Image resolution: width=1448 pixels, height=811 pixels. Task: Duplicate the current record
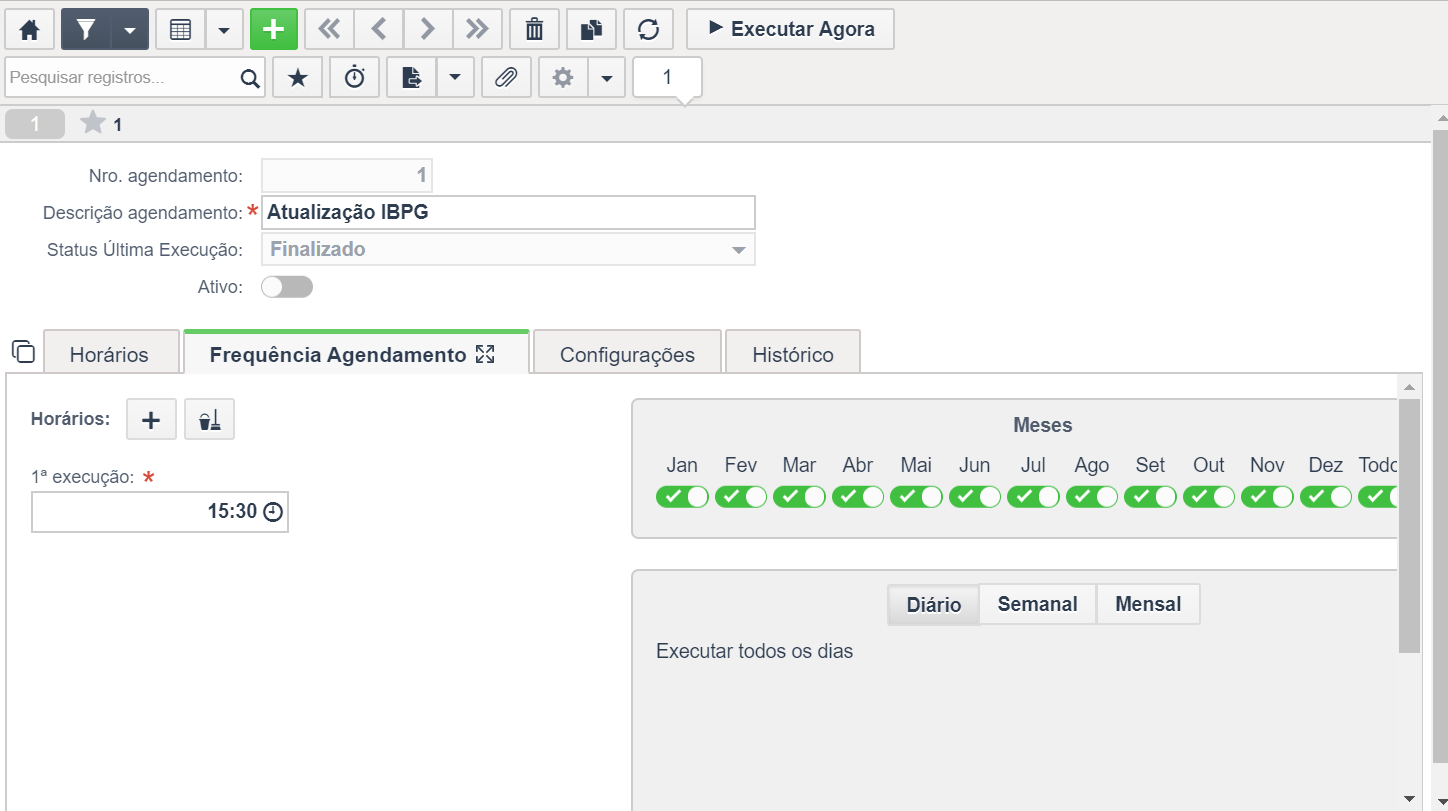[x=591, y=30]
